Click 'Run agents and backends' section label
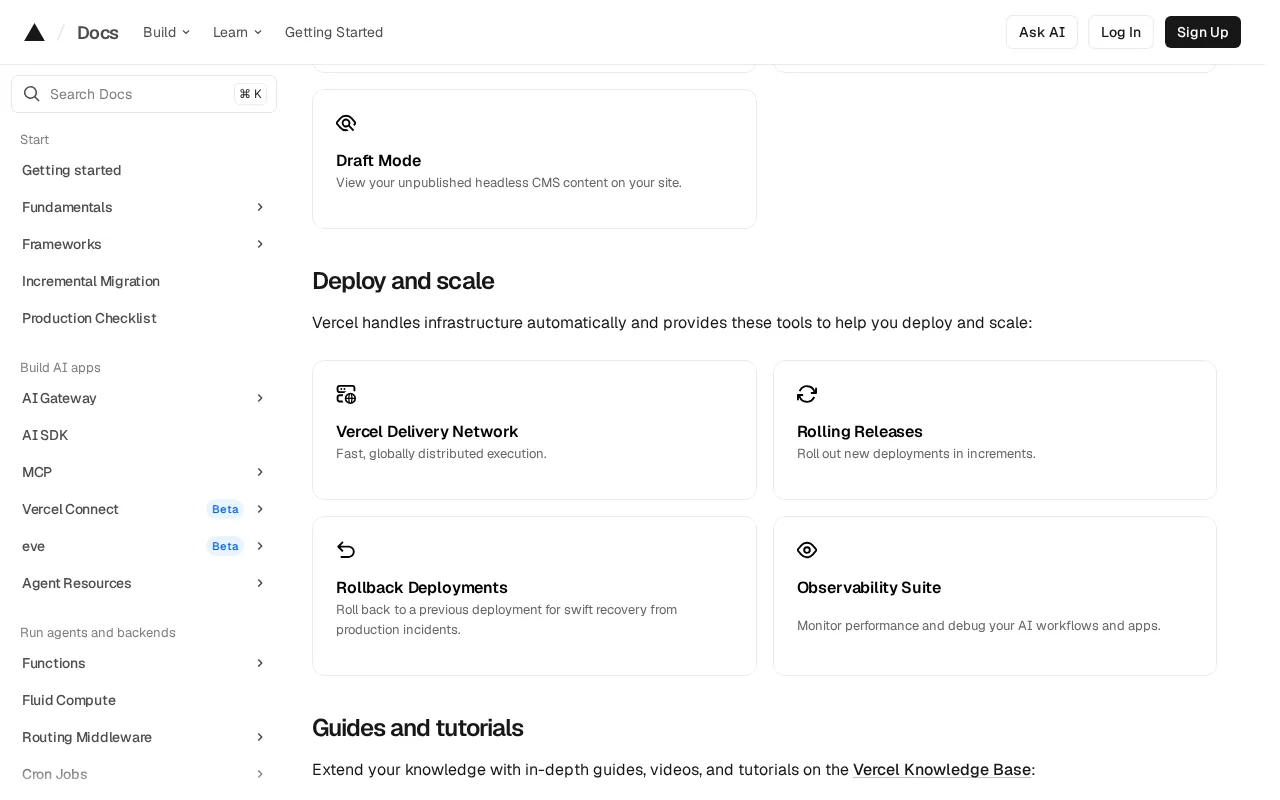 point(98,633)
